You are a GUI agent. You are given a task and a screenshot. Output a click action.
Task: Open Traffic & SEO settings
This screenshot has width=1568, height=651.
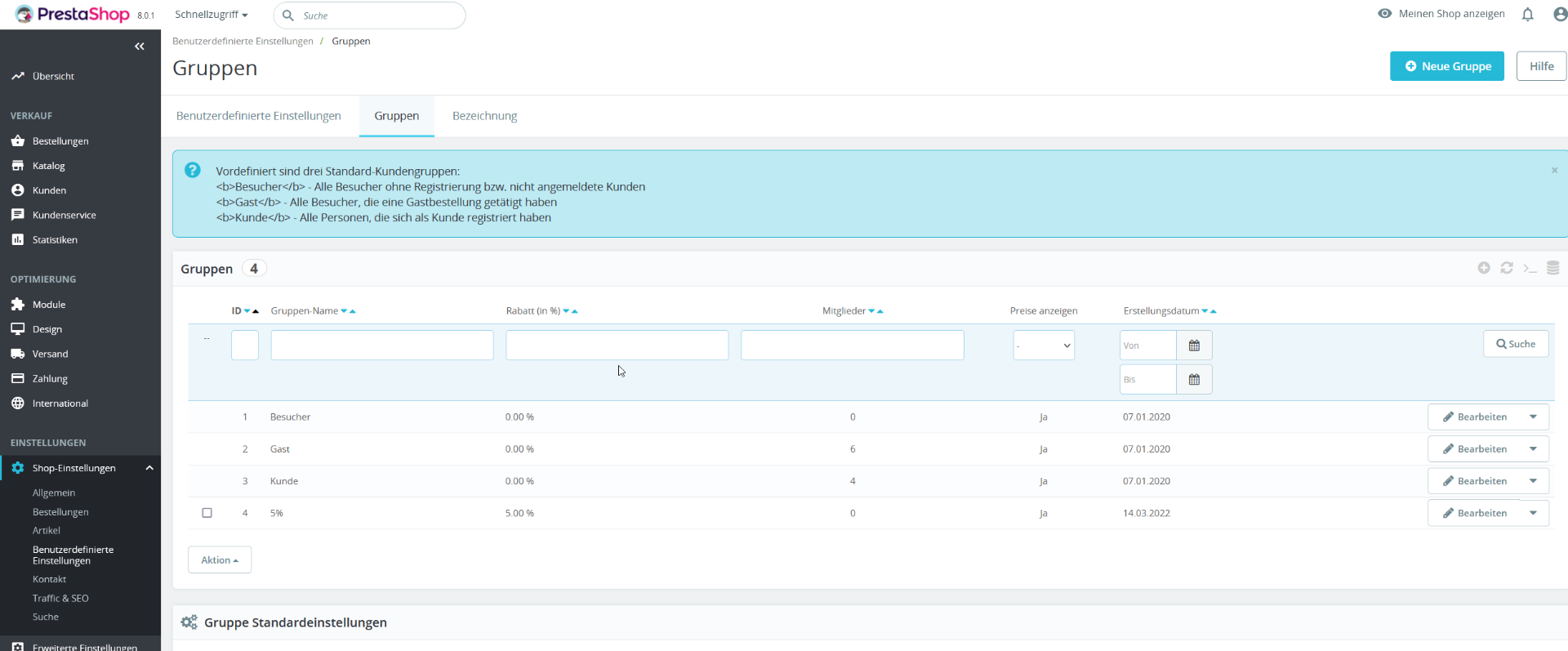[x=60, y=599]
